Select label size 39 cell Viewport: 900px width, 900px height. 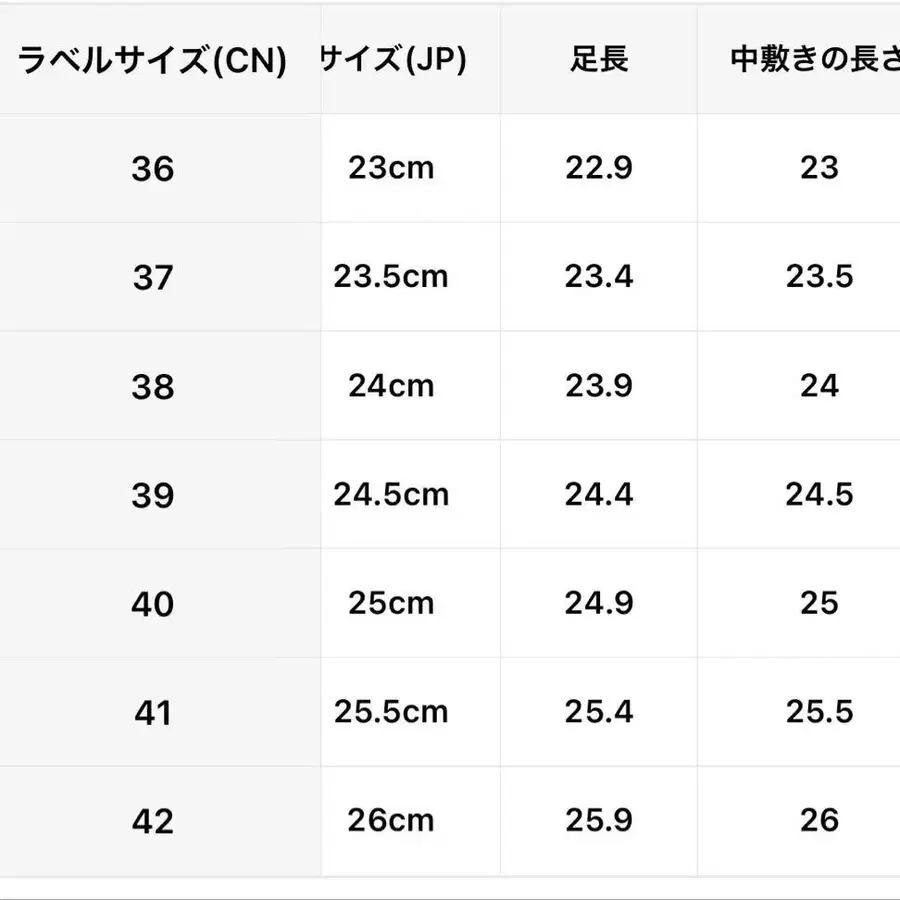coord(153,495)
